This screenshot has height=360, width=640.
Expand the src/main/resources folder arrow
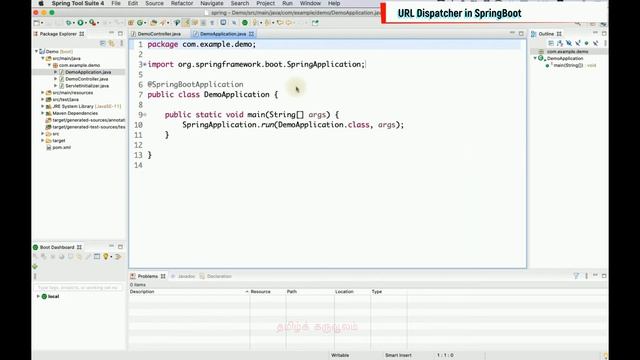click(x=42, y=93)
